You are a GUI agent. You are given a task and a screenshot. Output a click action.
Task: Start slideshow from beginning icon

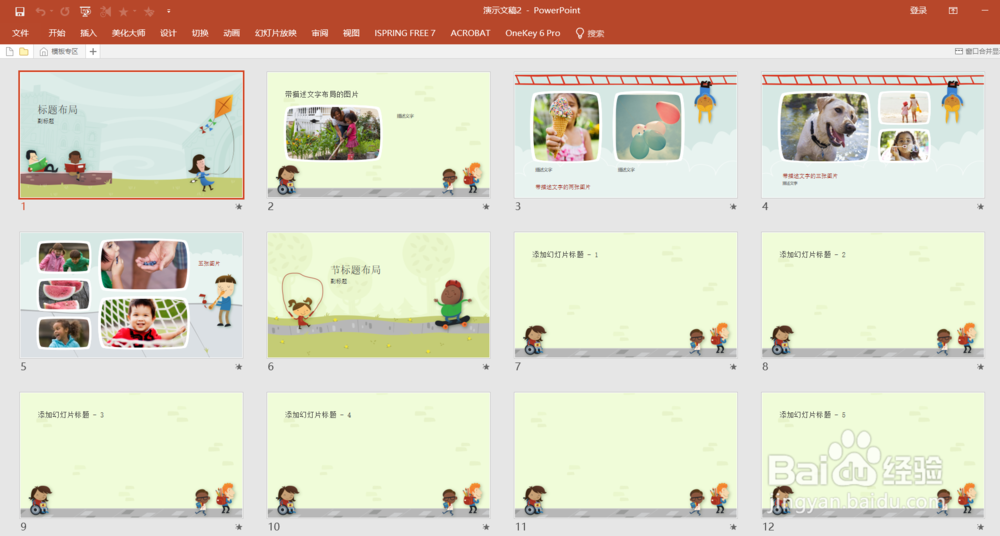tap(85, 11)
